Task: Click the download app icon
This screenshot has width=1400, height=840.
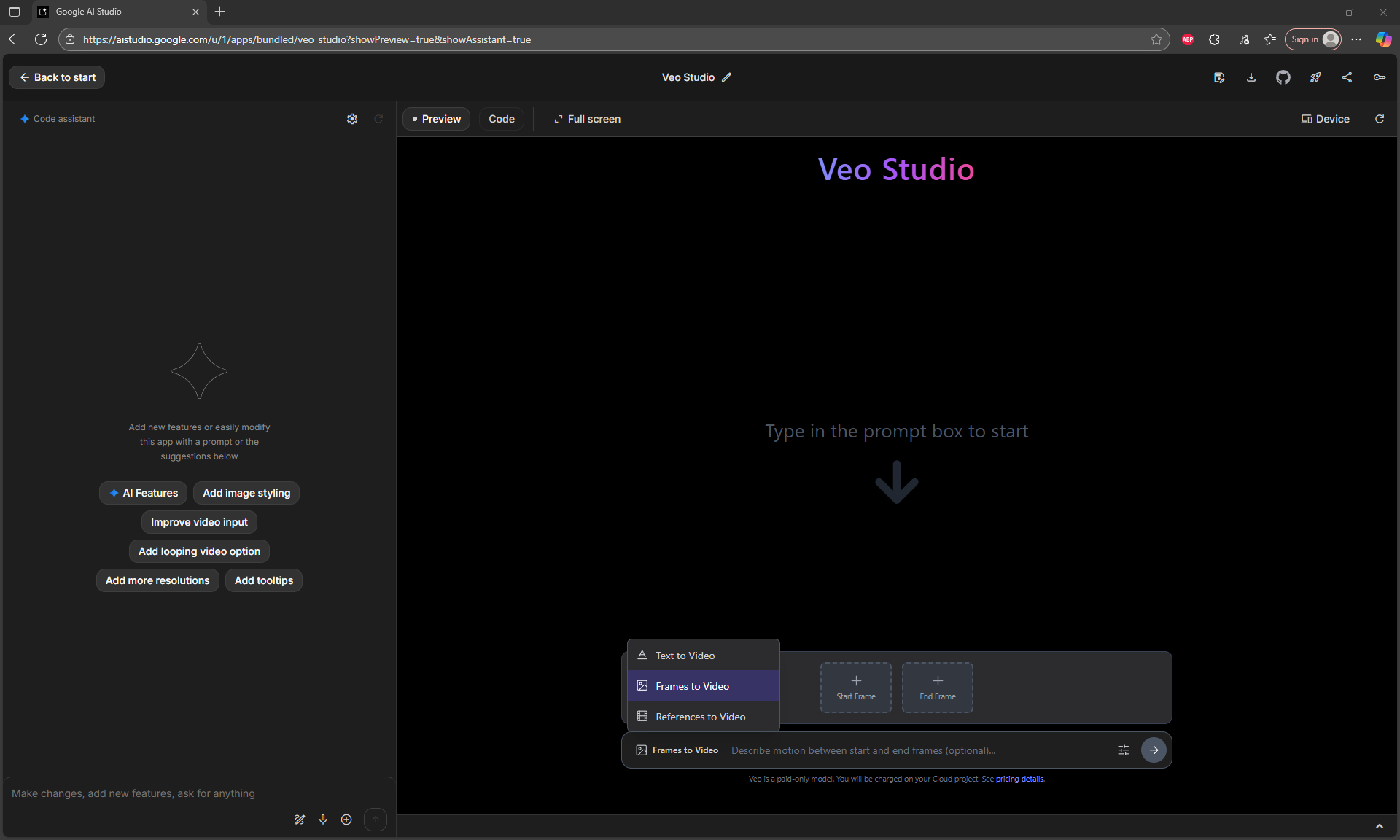Action: point(1251,77)
